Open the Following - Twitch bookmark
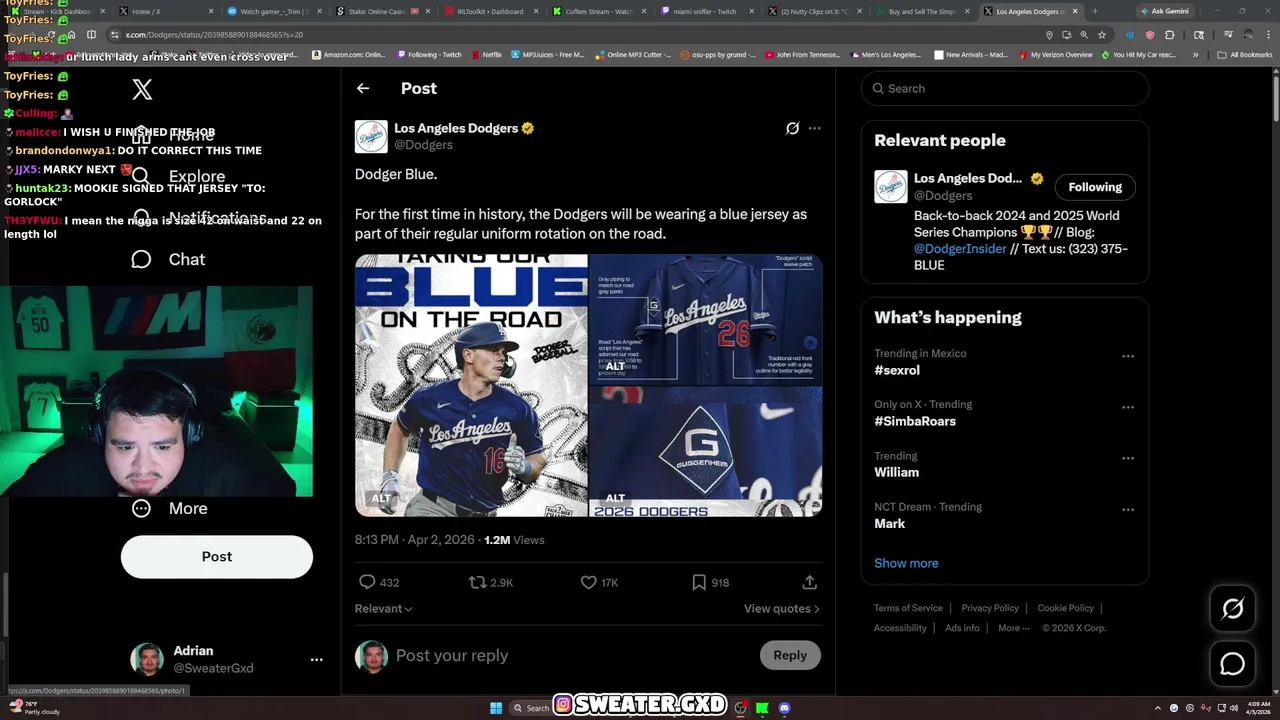Image resolution: width=1280 pixels, height=720 pixels. click(x=429, y=55)
